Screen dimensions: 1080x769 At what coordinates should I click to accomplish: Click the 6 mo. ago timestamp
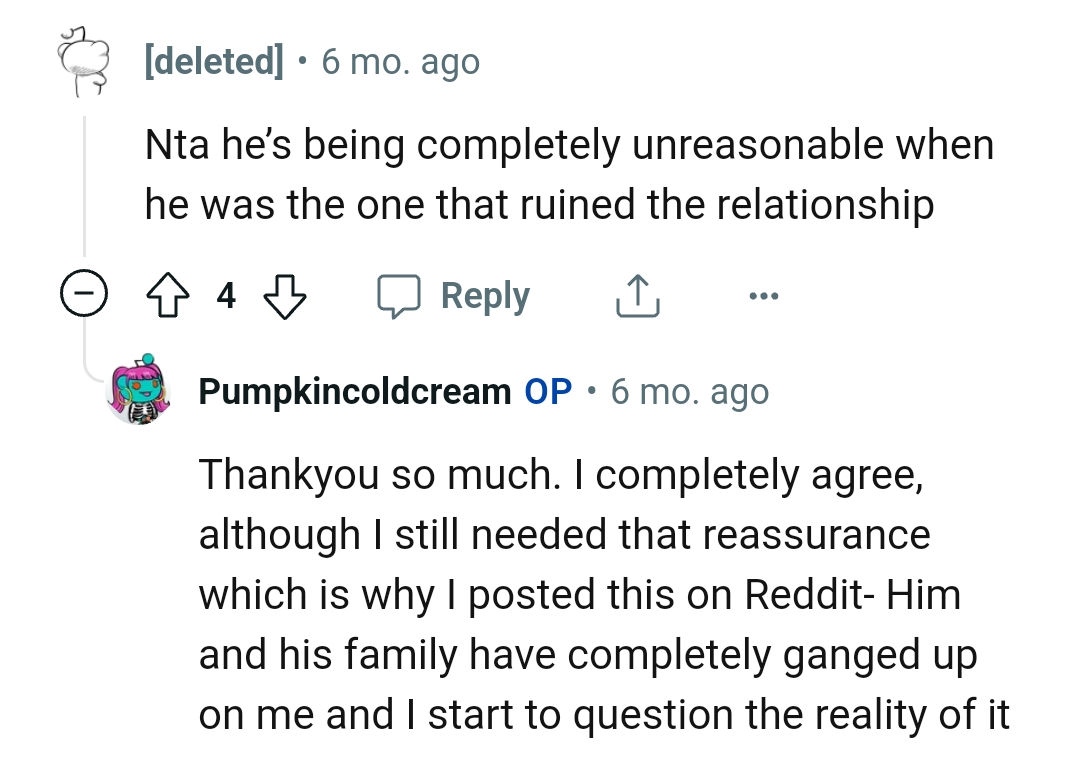[x=400, y=61]
